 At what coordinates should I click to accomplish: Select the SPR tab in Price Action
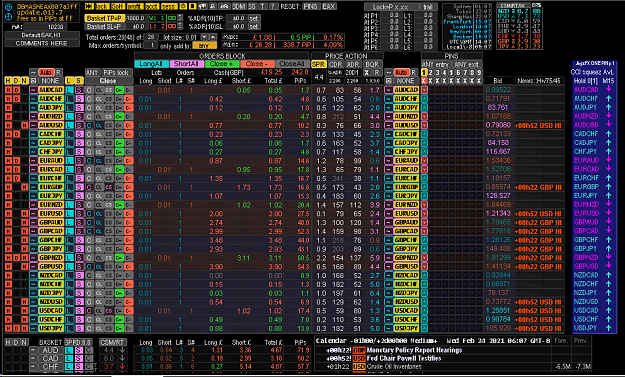point(318,64)
